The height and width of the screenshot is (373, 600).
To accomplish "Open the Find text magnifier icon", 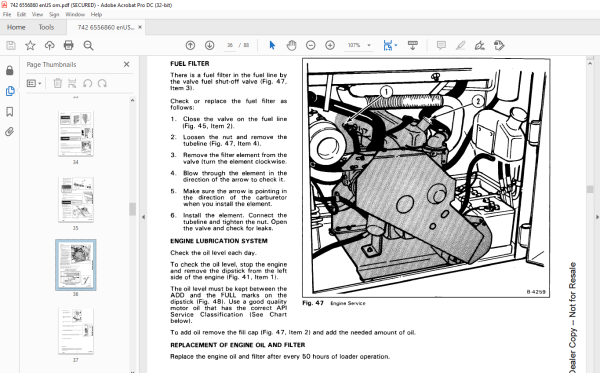I will click(x=88, y=46).
